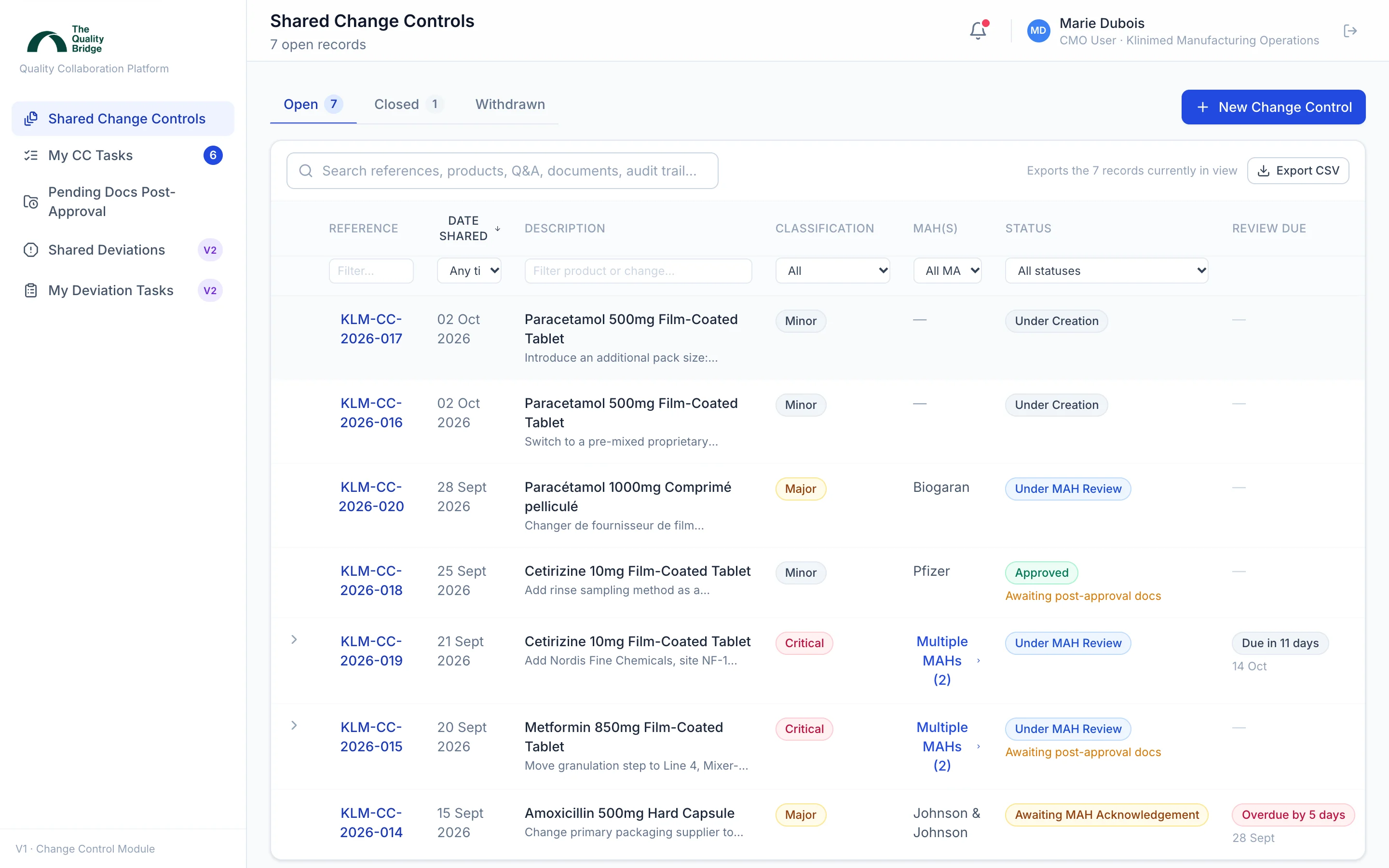Viewport: 1389px width, 868px height.
Task: Open record KLM-CC-2026-014
Action: [371, 823]
